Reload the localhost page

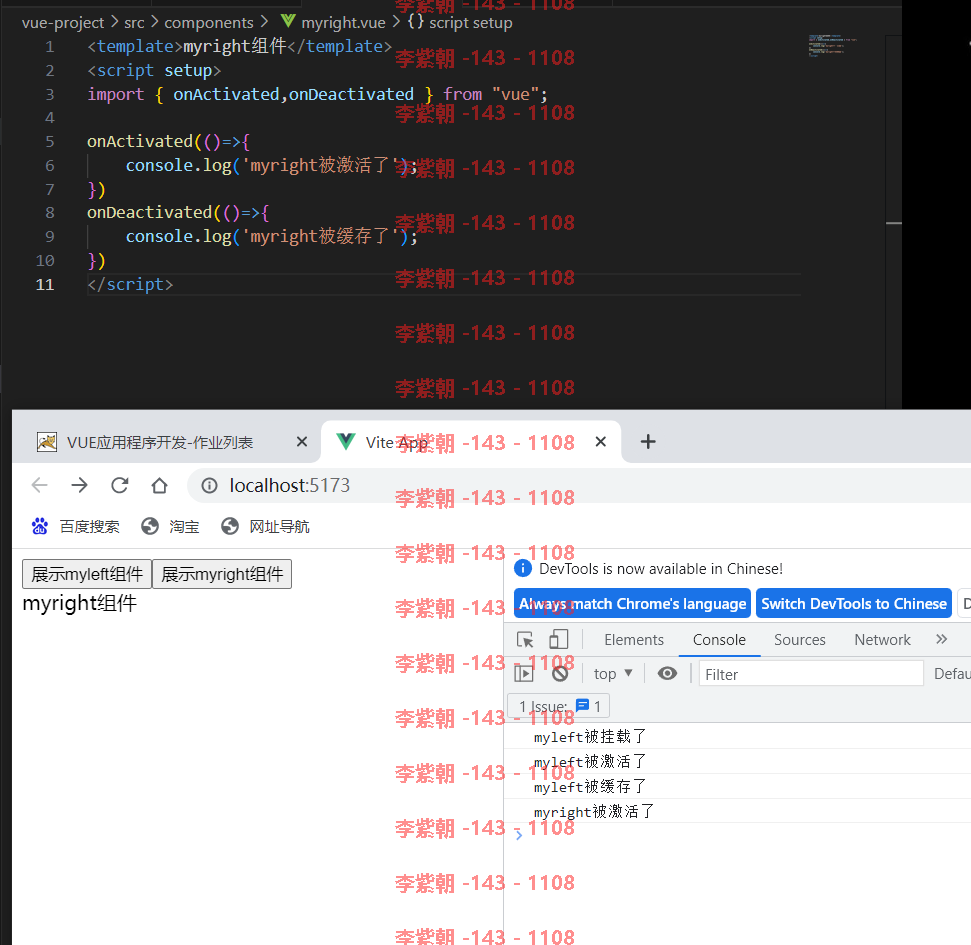click(x=120, y=485)
